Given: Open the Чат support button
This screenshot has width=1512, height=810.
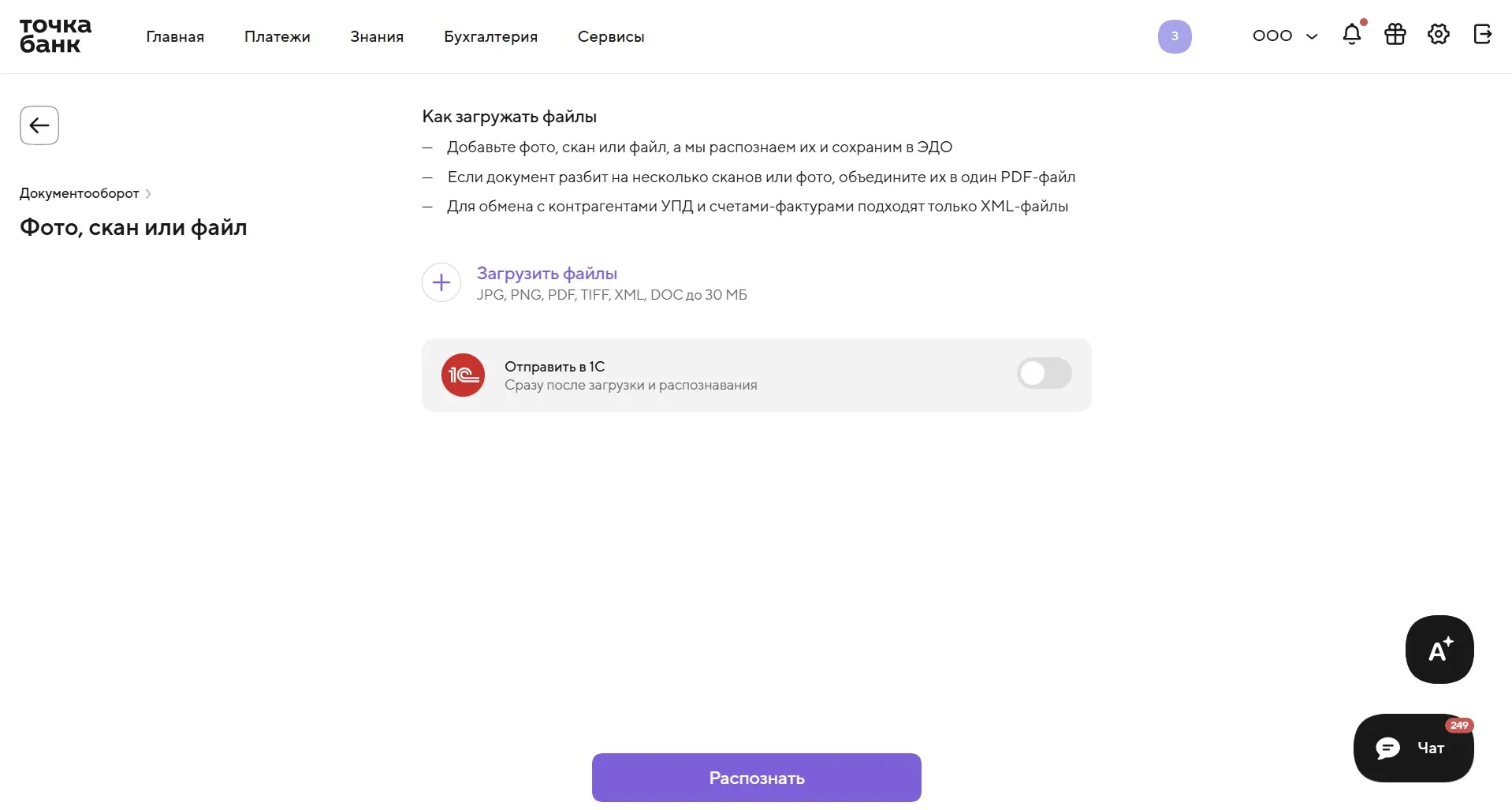Looking at the screenshot, I should coord(1413,748).
